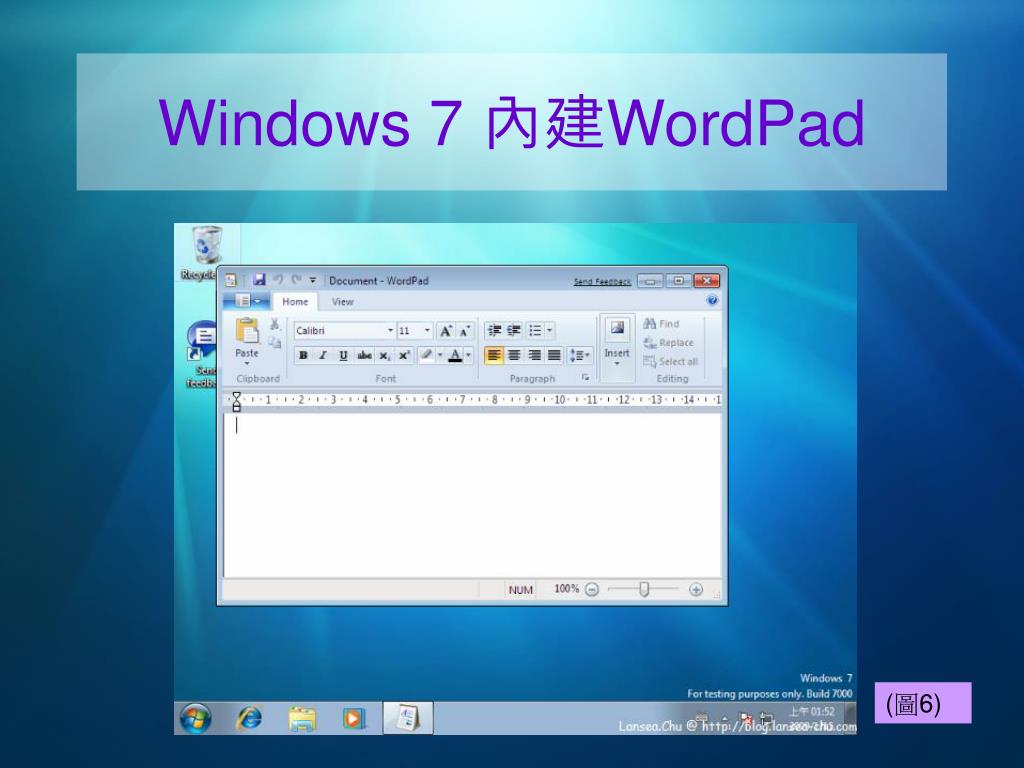Screen dimensions: 1024x768
Task: Click the bullet list icon
Action: 536,330
